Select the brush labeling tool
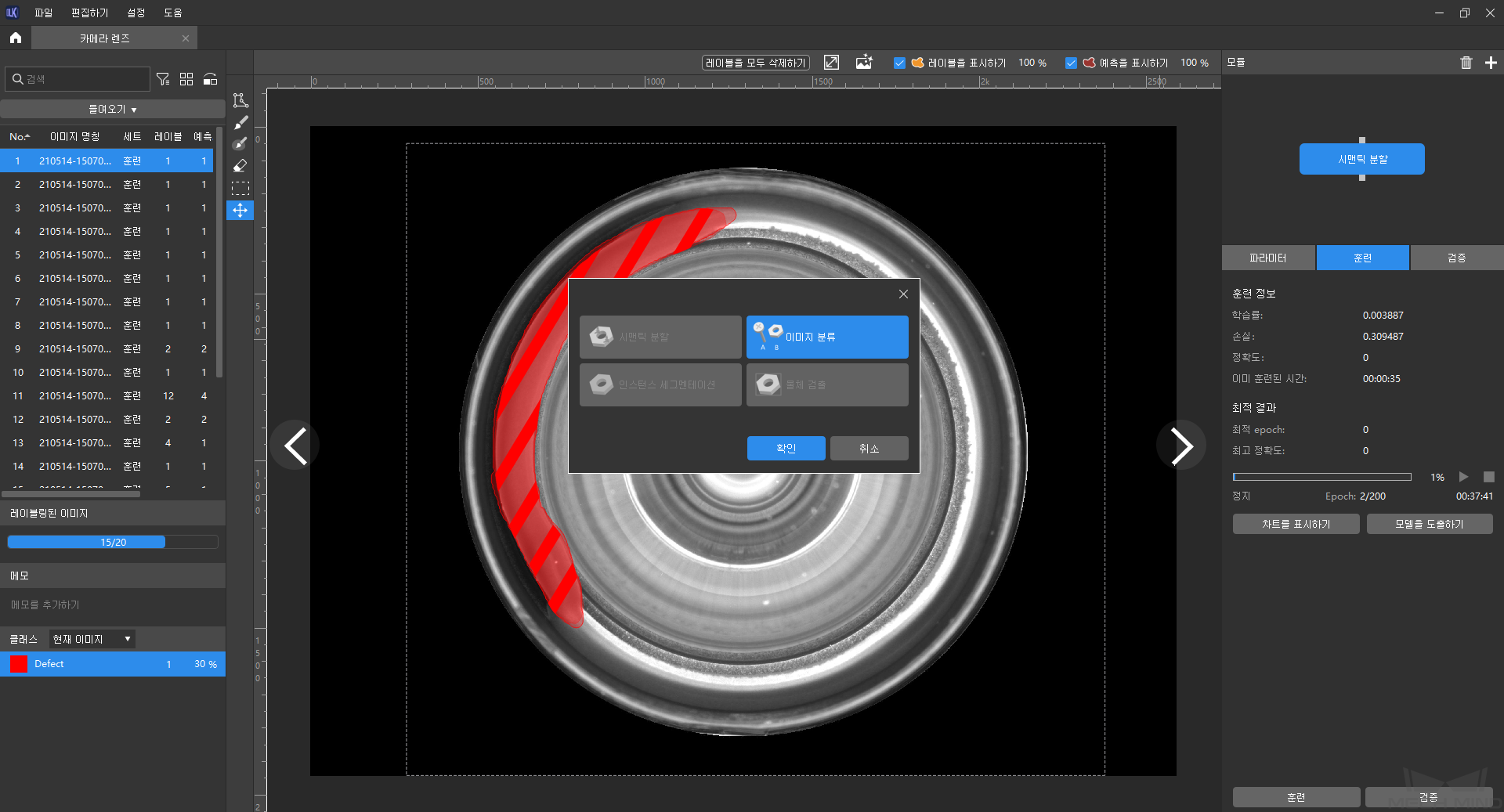Viewport: 1504px width, 812px height. pyautogui.click(x=240, y=122)
